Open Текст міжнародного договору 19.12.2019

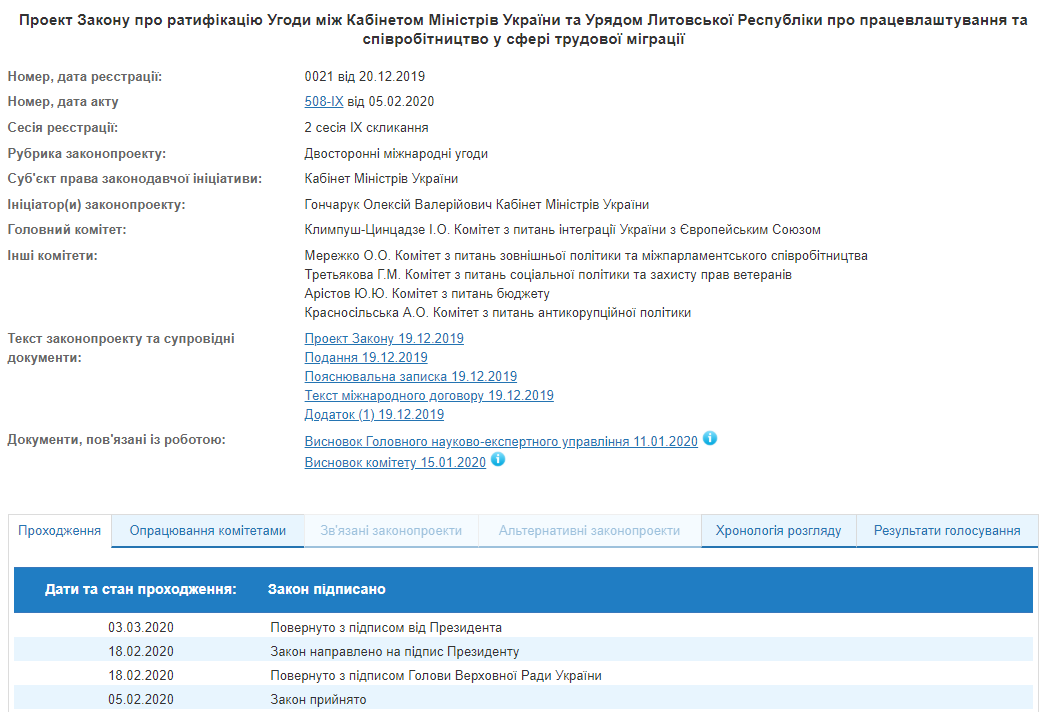(429, 396)
